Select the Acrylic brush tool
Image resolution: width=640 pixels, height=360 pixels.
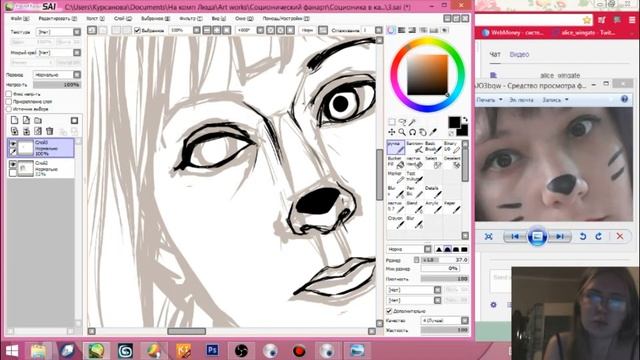432,208
